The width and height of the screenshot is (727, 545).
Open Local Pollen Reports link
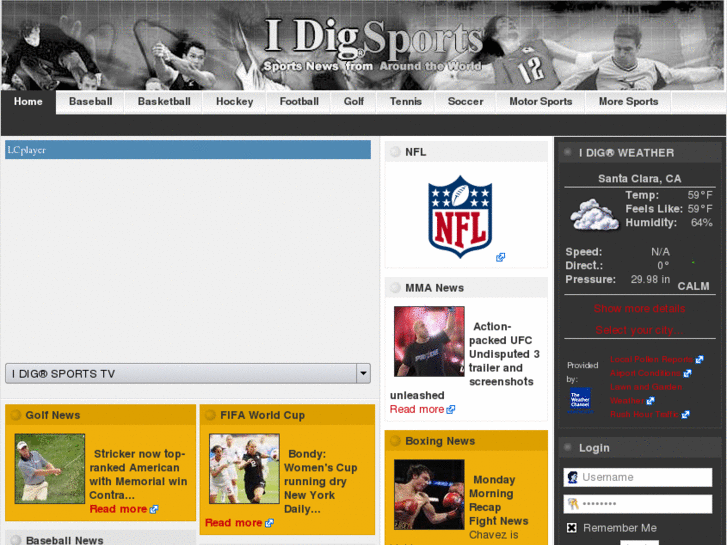coord(651,359)
